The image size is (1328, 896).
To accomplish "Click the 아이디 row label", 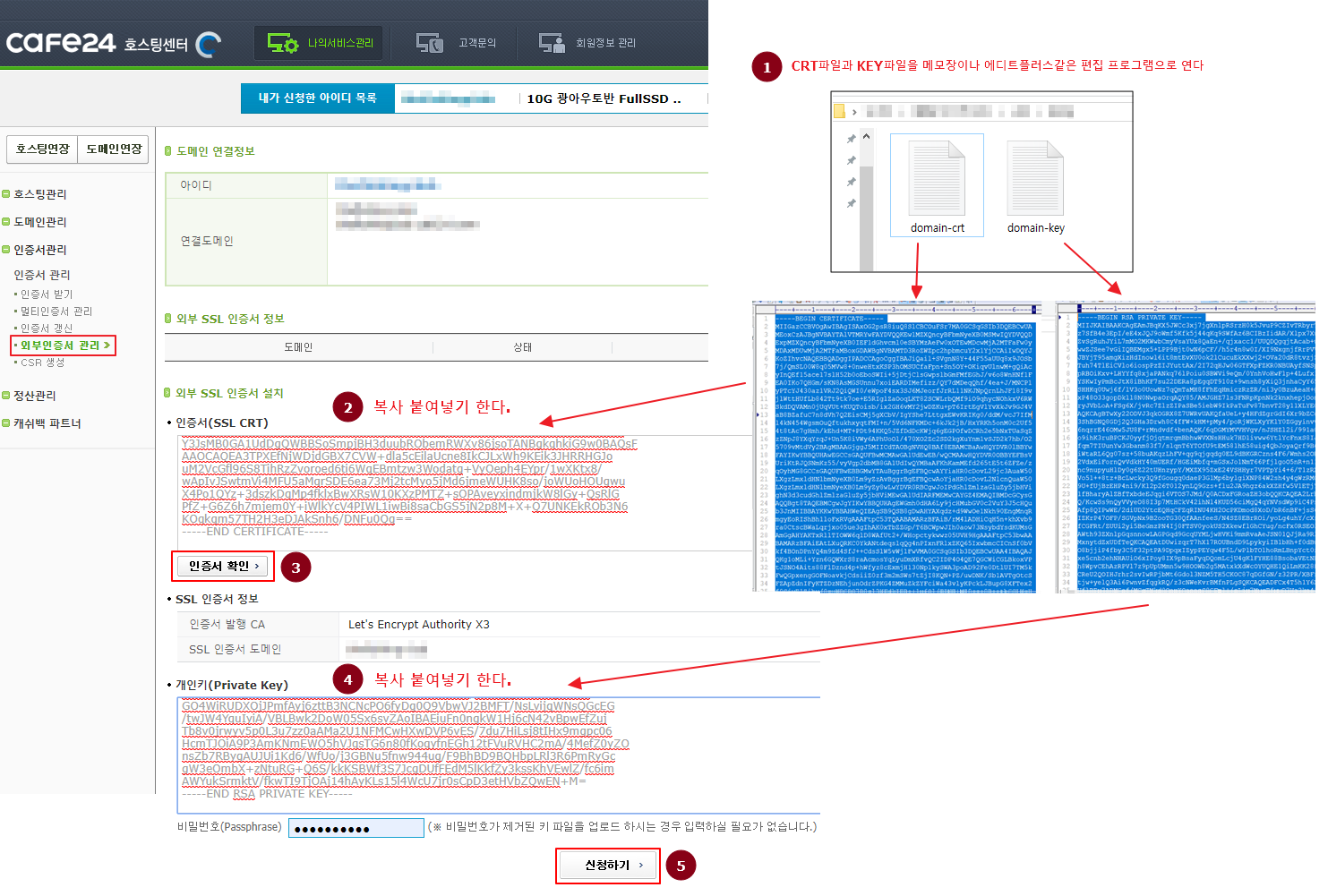I will (196, 185).
